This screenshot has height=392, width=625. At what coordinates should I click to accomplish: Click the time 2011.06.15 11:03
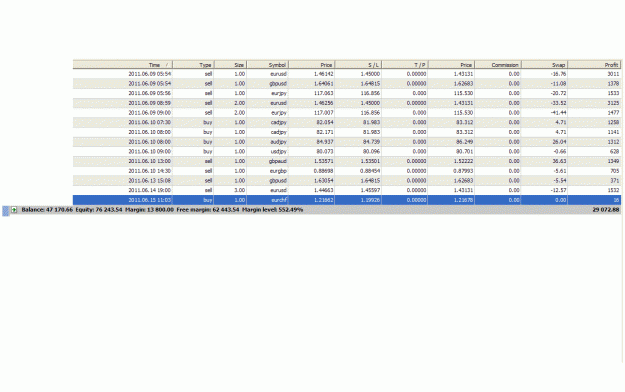[149, 200]
